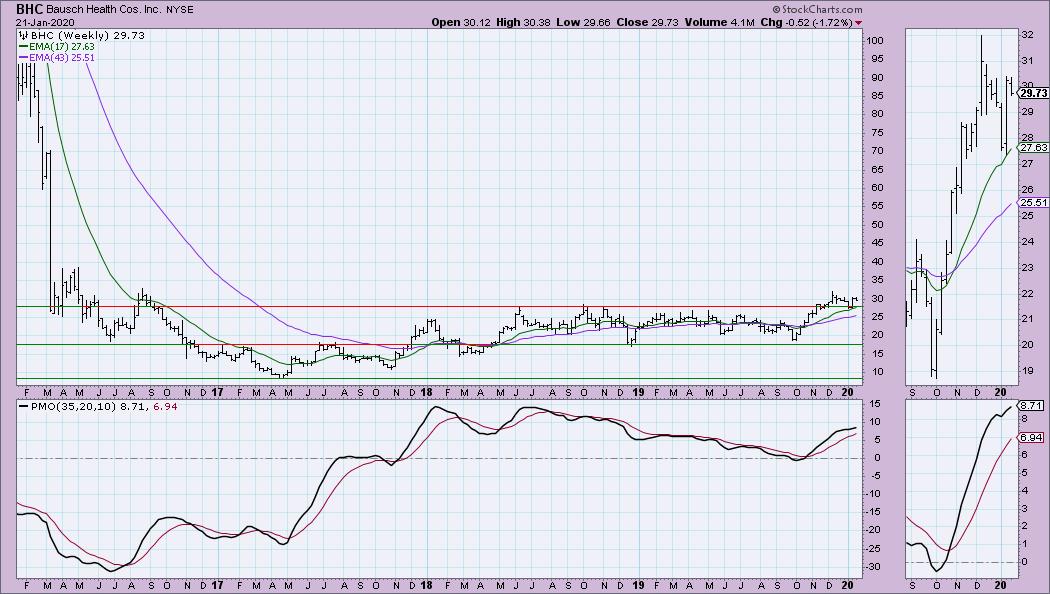Click the 100 label on the price axis
This screenshot has height=594, width=1050.
click(875, 40)
